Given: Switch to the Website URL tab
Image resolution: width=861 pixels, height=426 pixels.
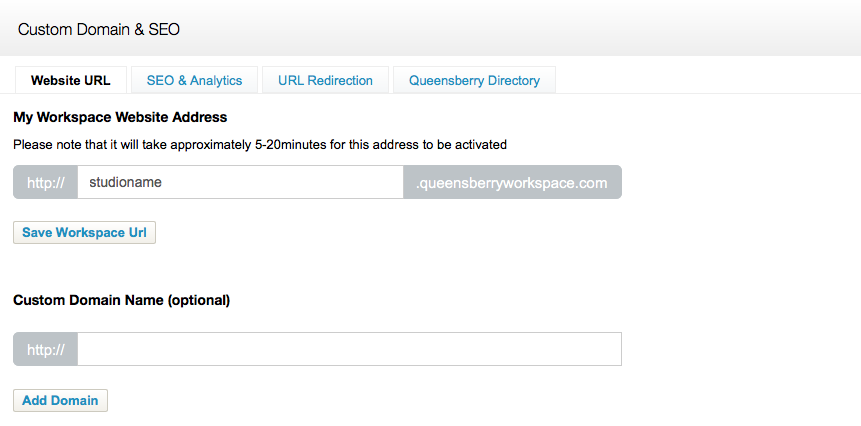Looking at the screenshot, I should [x=70, y=80].
